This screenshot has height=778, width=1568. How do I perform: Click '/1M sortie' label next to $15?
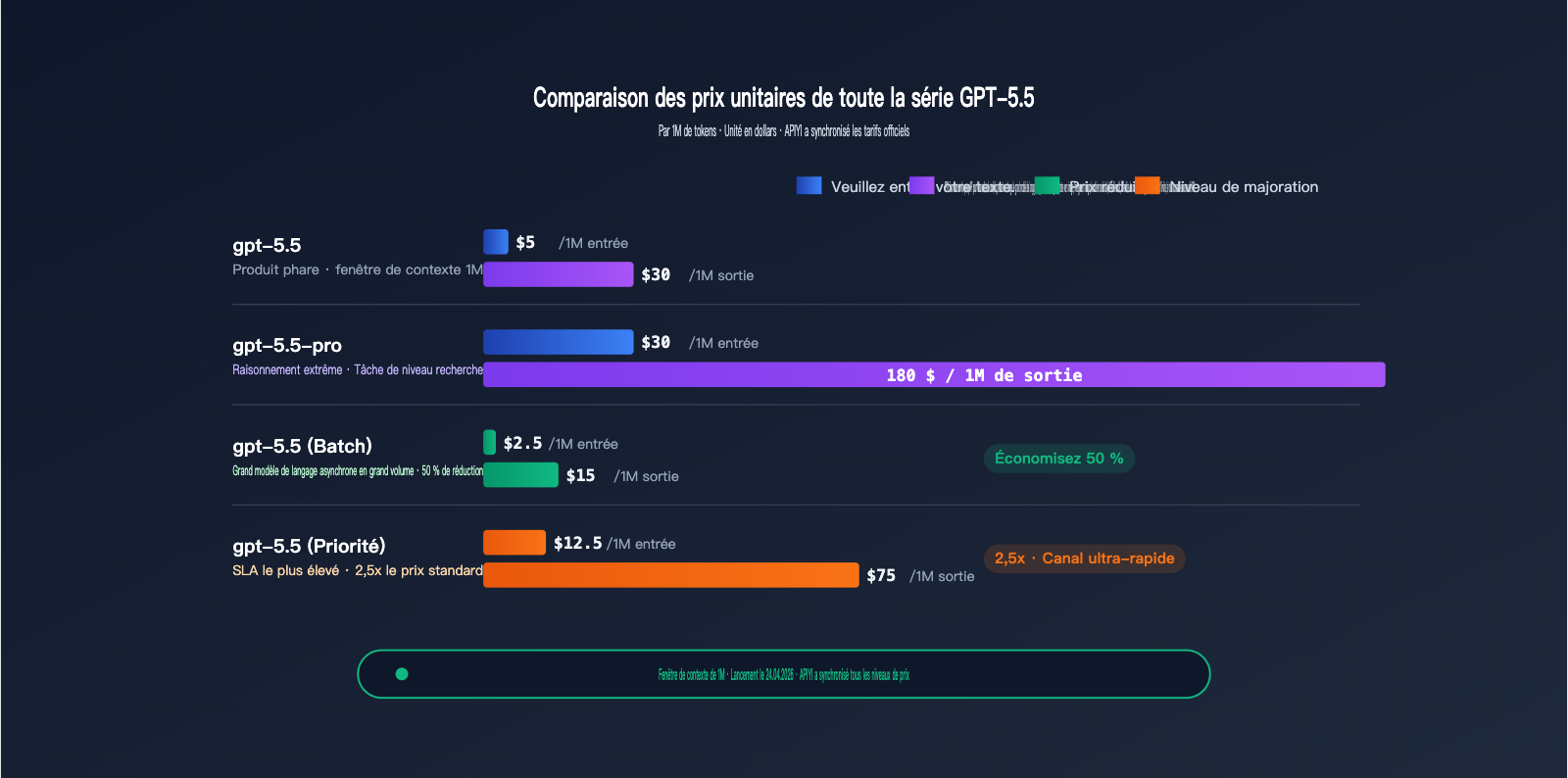[646, 476]
